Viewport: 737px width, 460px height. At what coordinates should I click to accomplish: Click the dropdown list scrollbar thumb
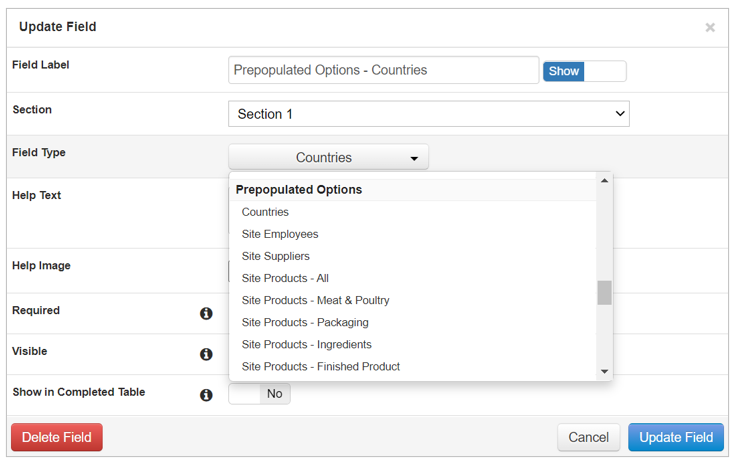pos(604,292)
